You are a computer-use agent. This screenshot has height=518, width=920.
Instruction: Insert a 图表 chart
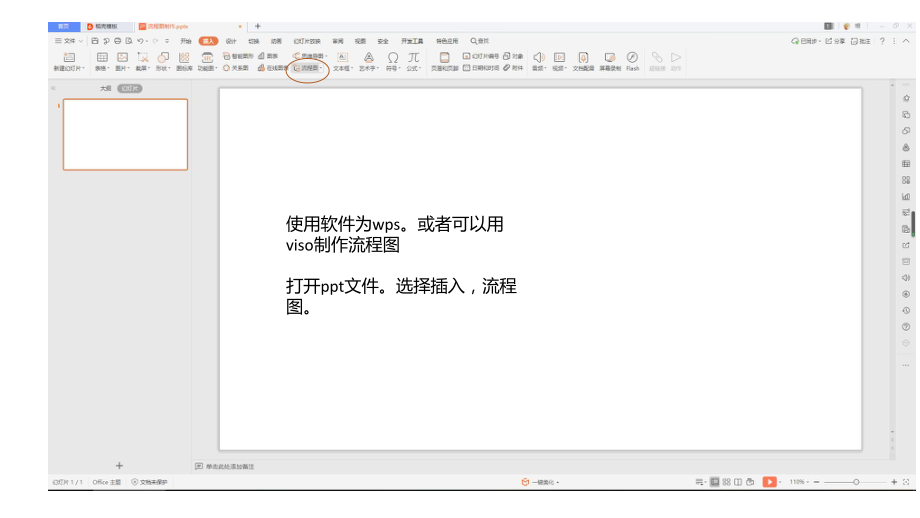[x=268, y=56]
